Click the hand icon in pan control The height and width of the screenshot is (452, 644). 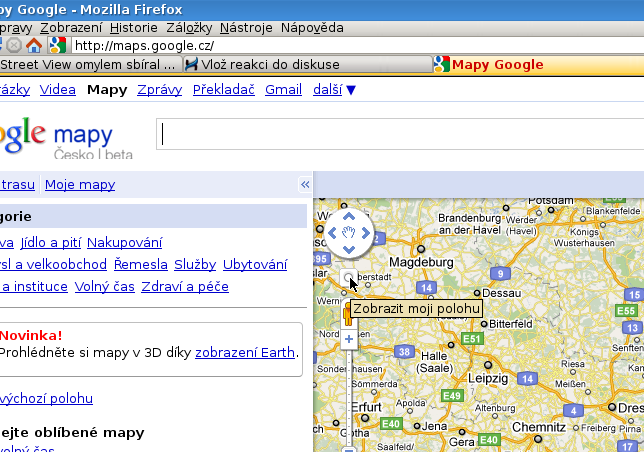tap(349, 234)
